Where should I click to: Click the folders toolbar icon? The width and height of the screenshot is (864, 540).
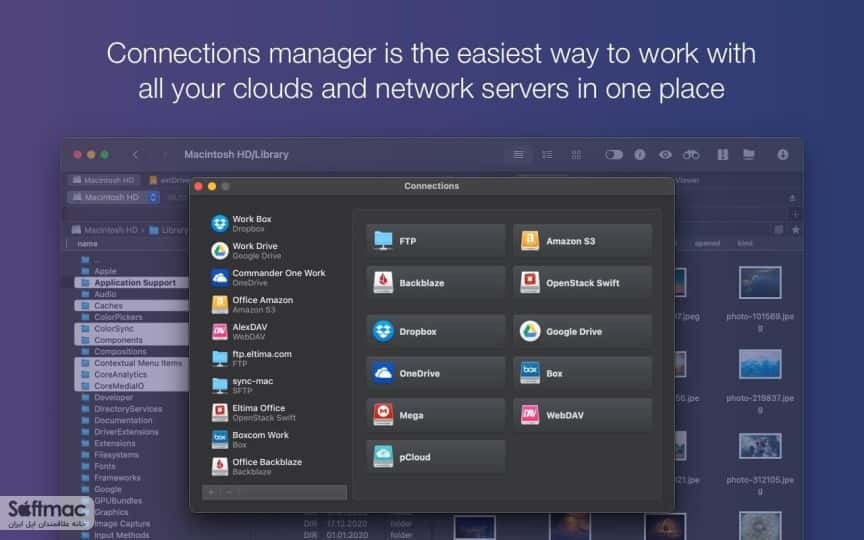pos(749,155)
